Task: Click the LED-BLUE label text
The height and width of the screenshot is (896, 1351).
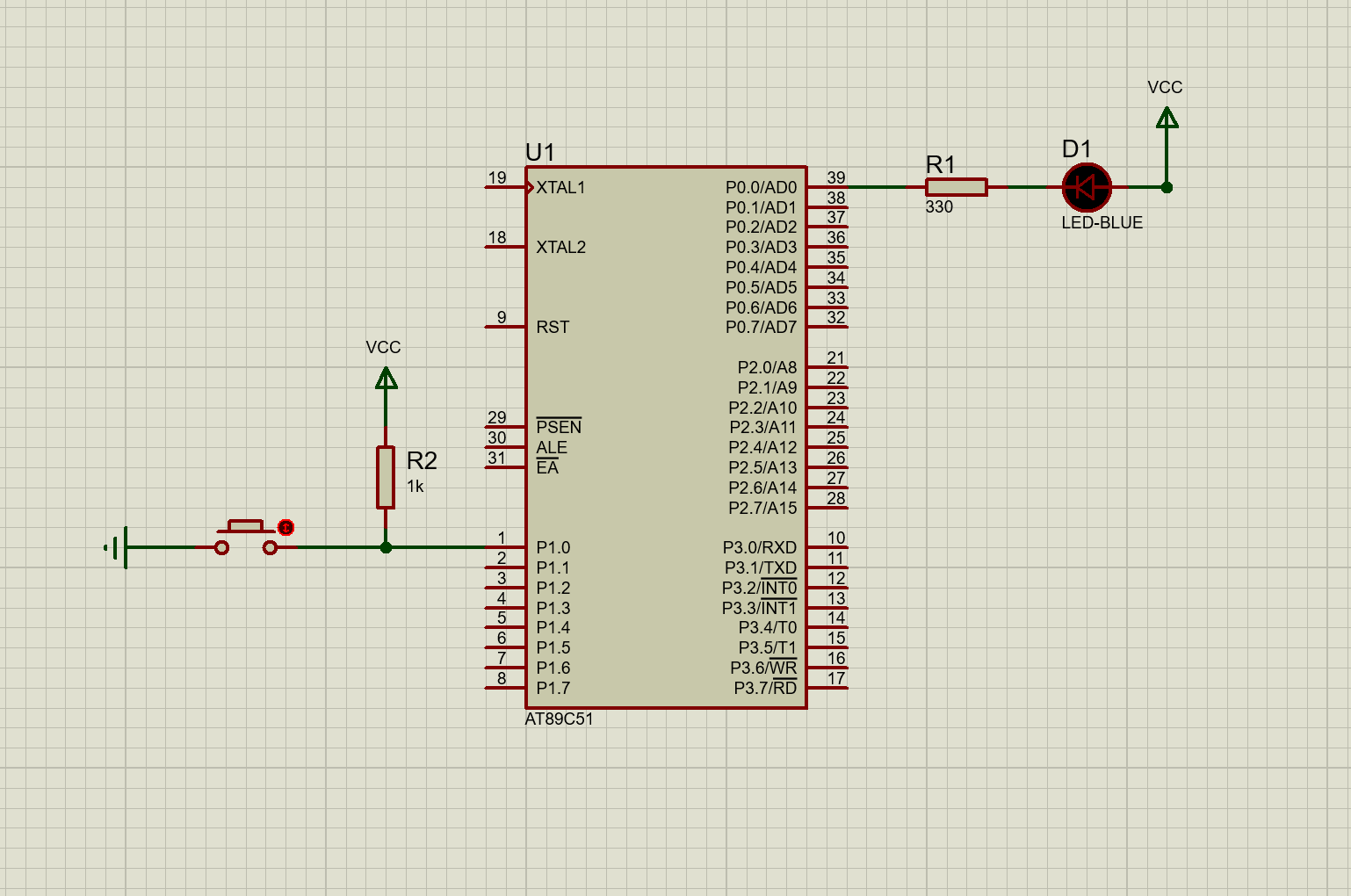Action: pyautogui.click(x=1102, y=223)
